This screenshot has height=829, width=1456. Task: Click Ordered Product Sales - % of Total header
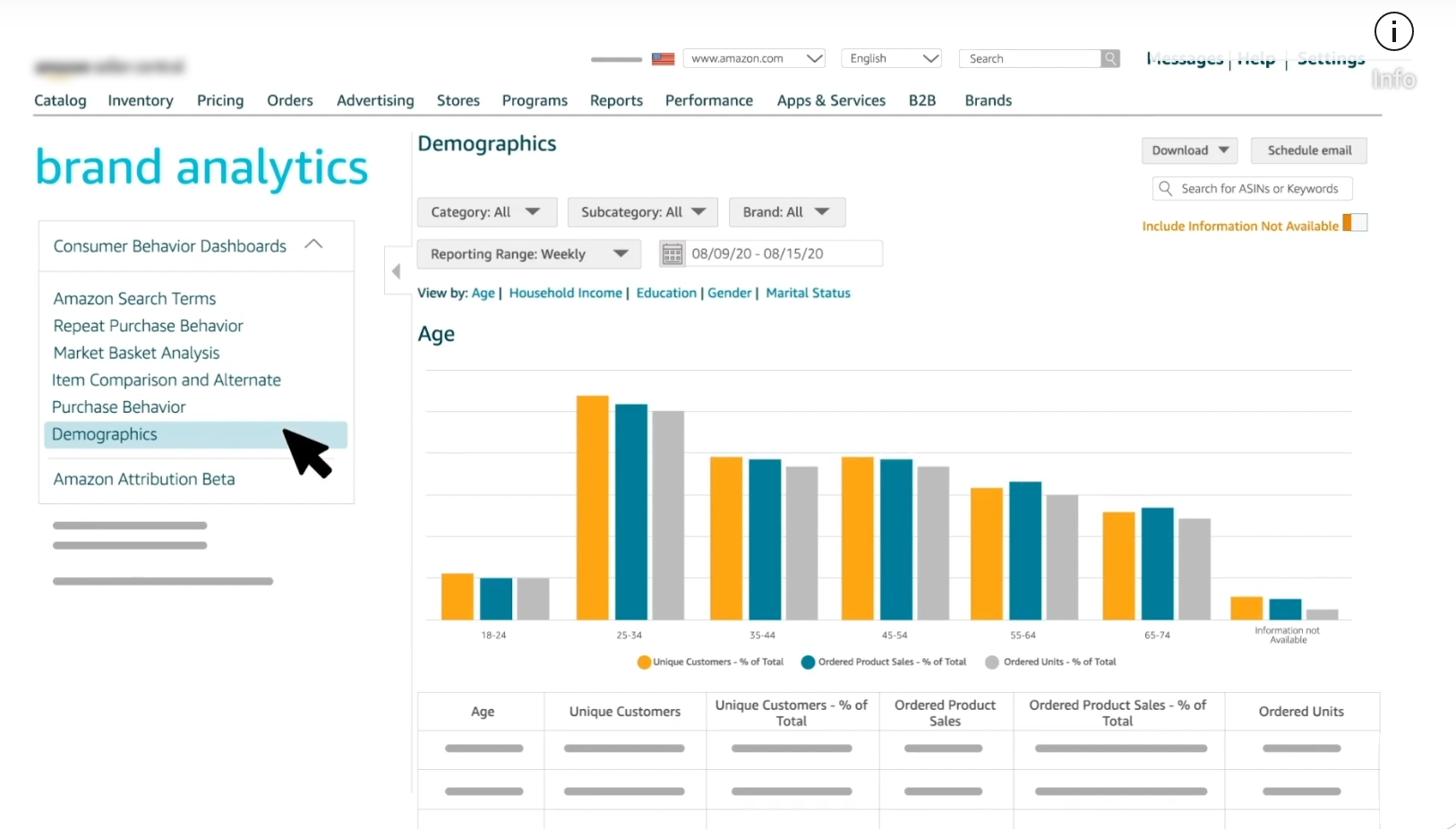click(x=1118, y=713)
